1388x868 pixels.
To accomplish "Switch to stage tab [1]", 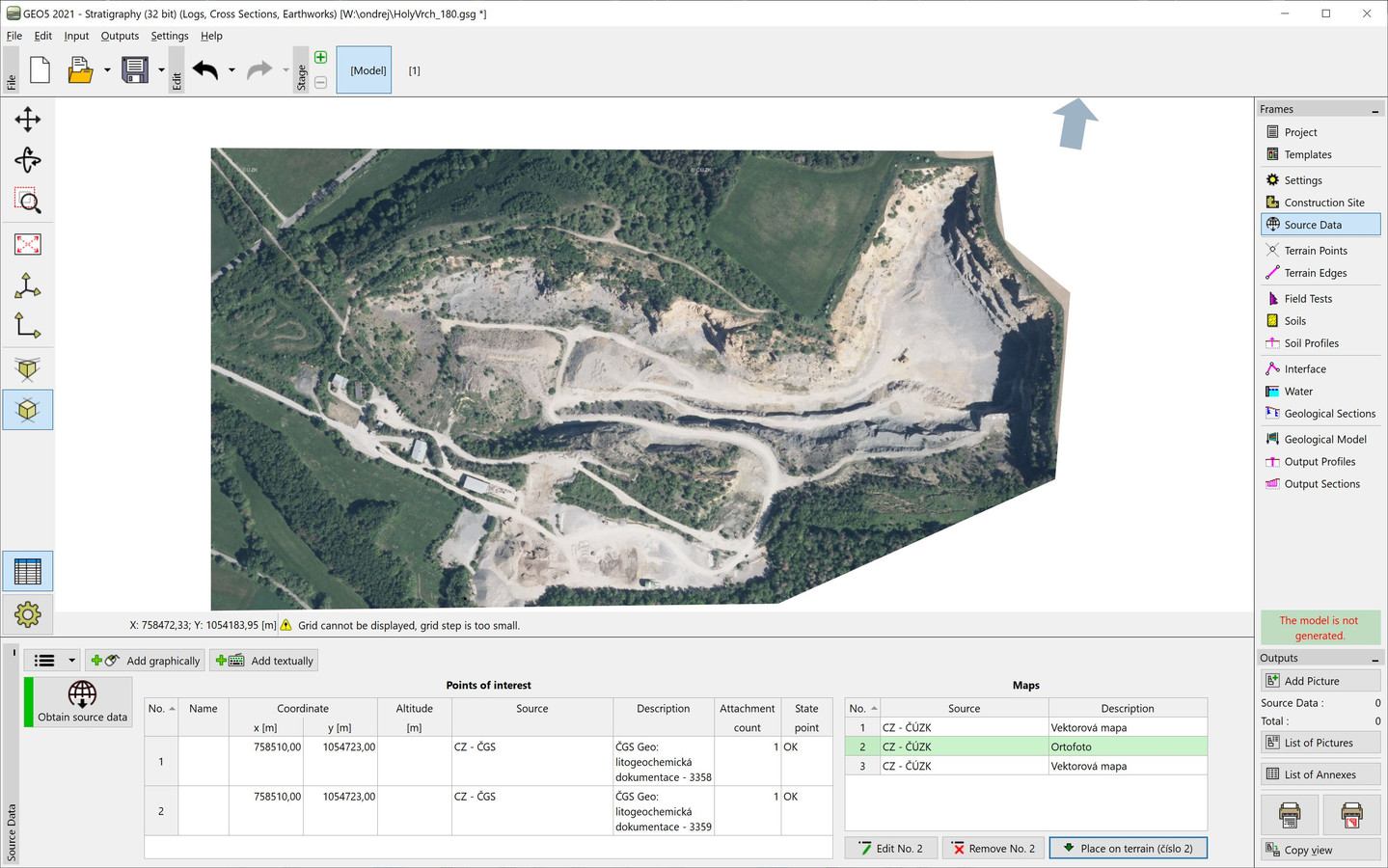I will [x=414, y=70].
